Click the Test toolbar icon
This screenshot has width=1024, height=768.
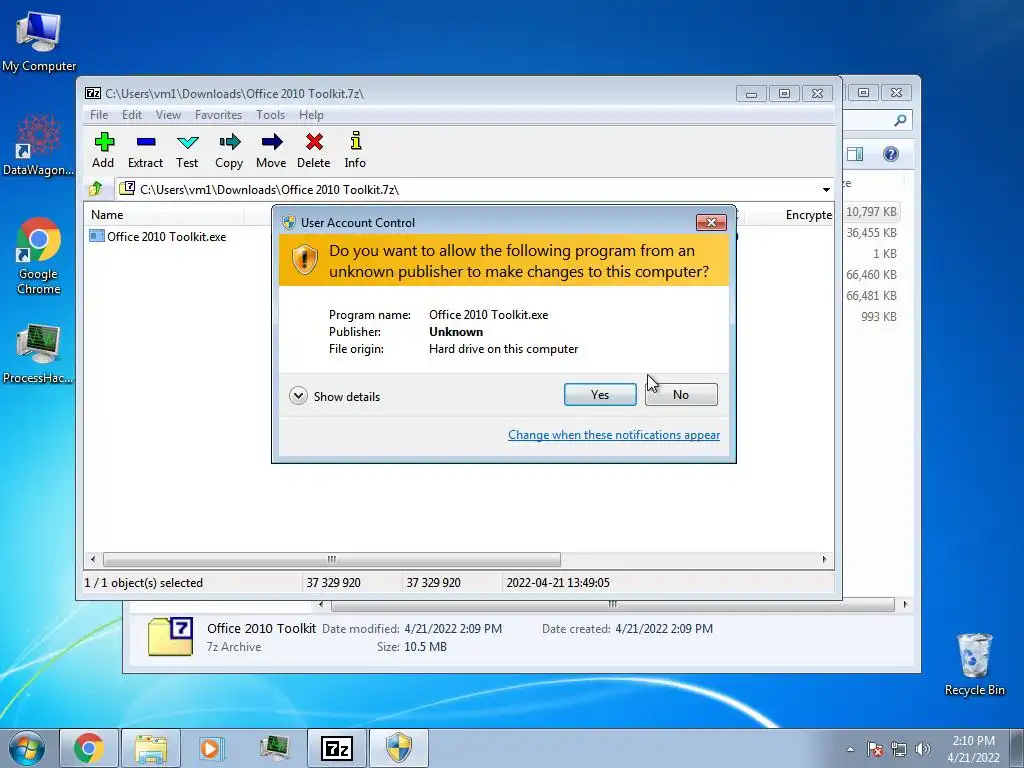(x=187, y=150)
